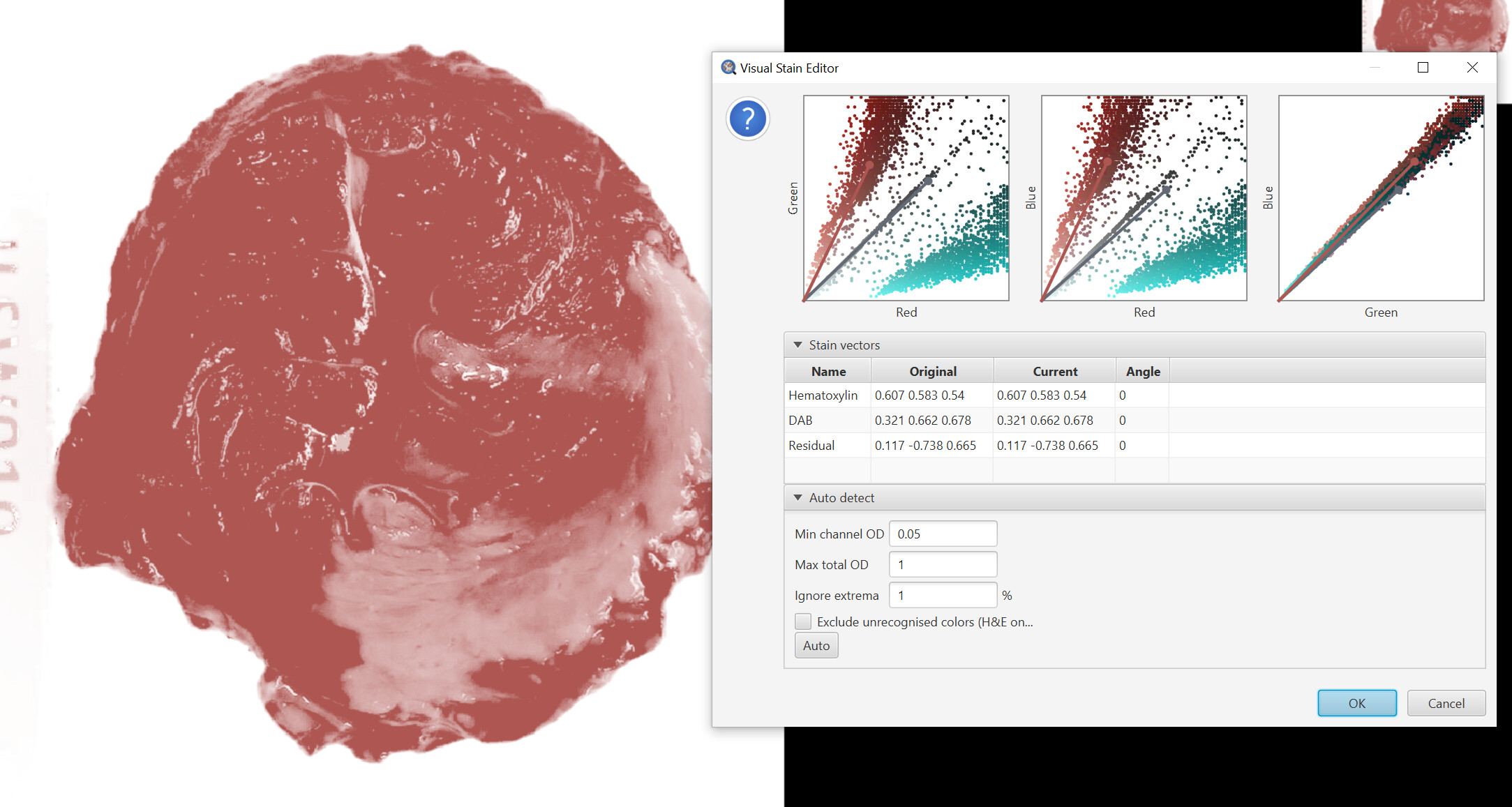Edit the Ignore extrema percentage
Image resolution: width=1512 pixels, height=807 pixels.
coord(943,594)
